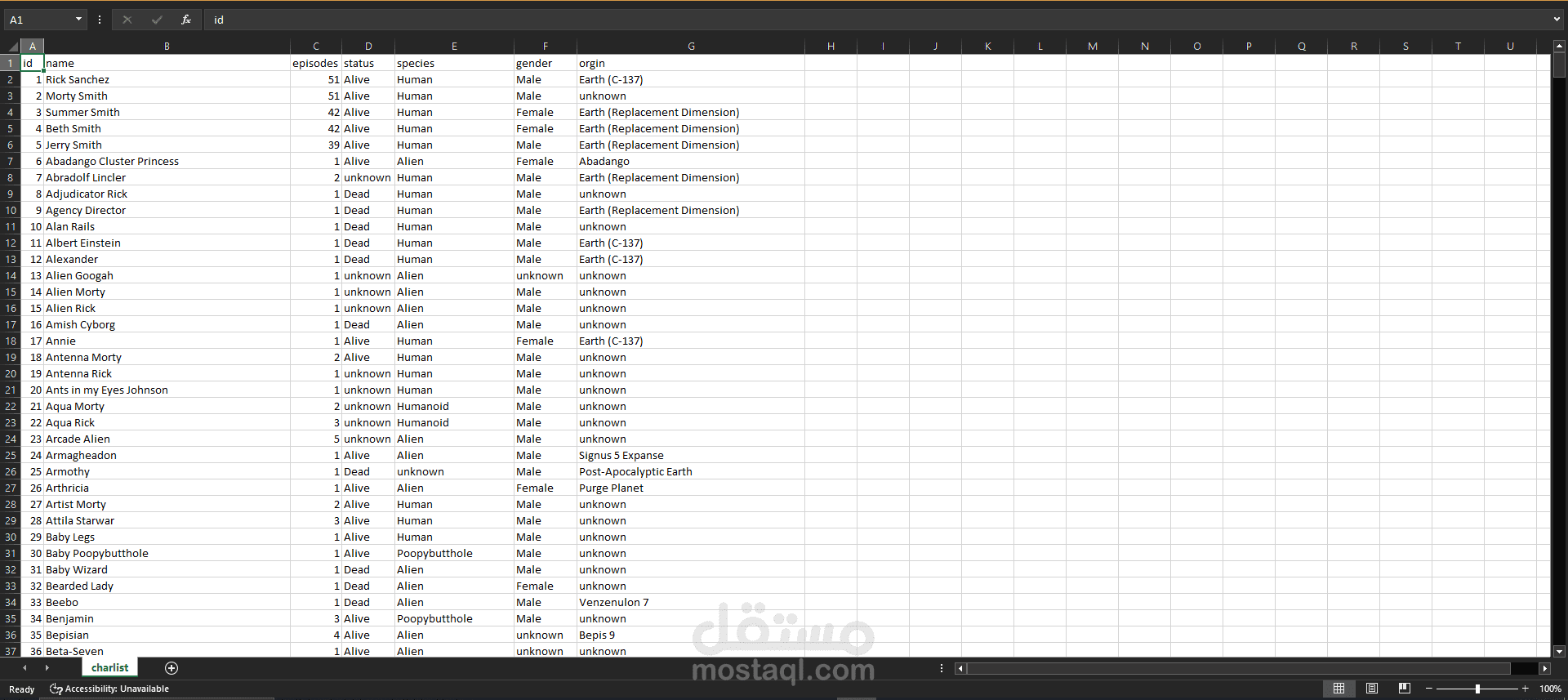Viewport: 1568px width, 700px height.
Task: Click the "species" header cell
Action: 454,63
